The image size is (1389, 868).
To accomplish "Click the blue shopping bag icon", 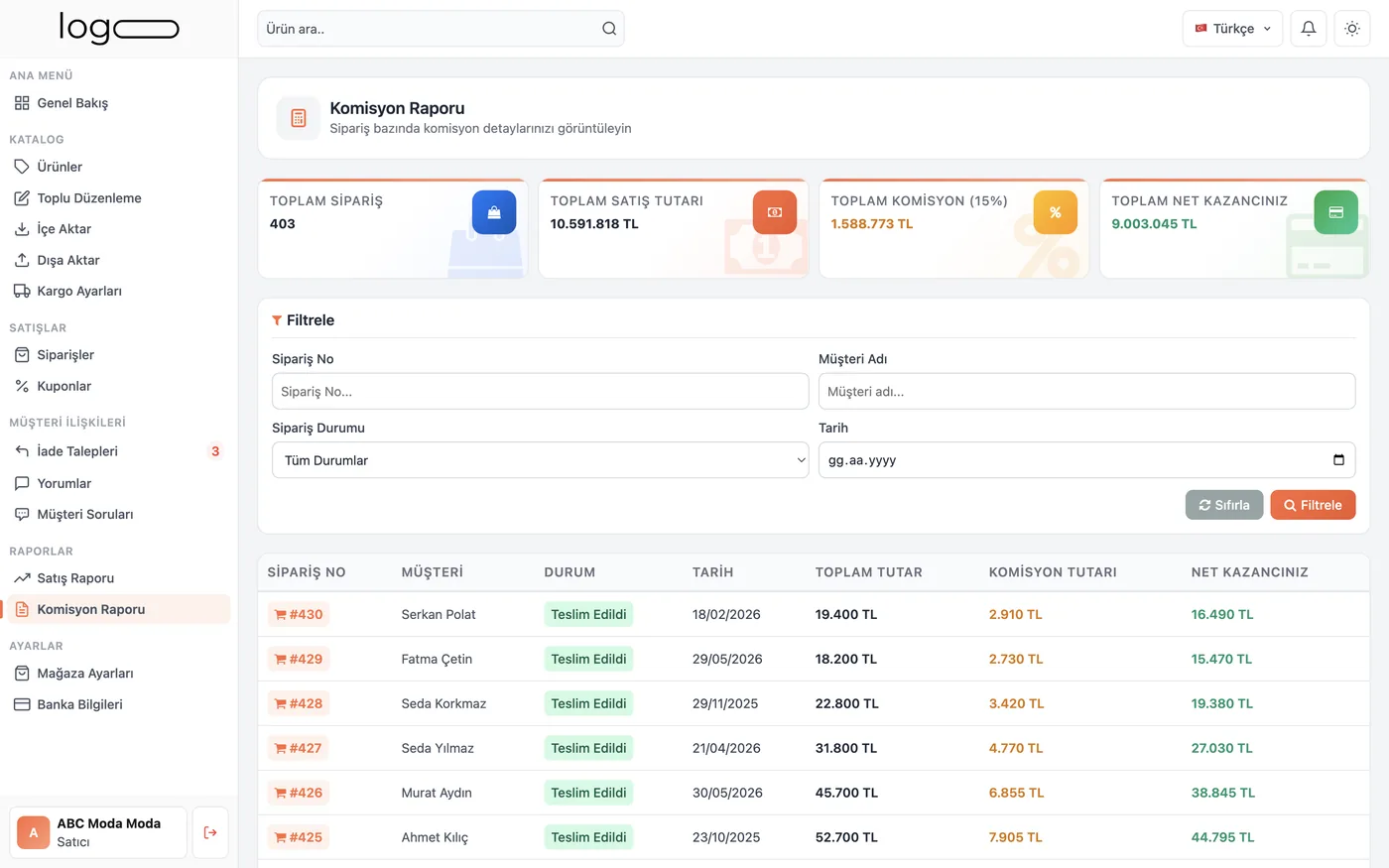I will (x=494, y=212).
